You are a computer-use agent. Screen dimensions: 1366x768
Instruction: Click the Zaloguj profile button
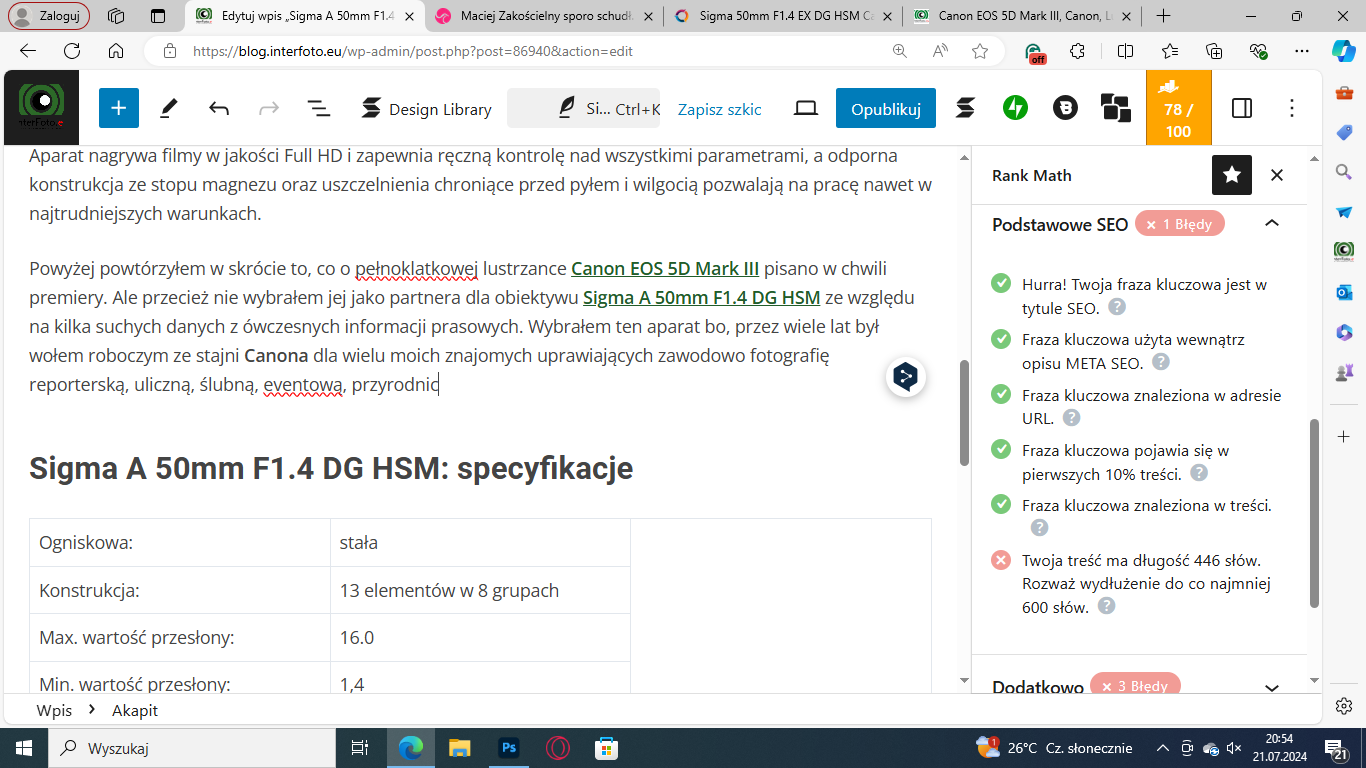49,16
